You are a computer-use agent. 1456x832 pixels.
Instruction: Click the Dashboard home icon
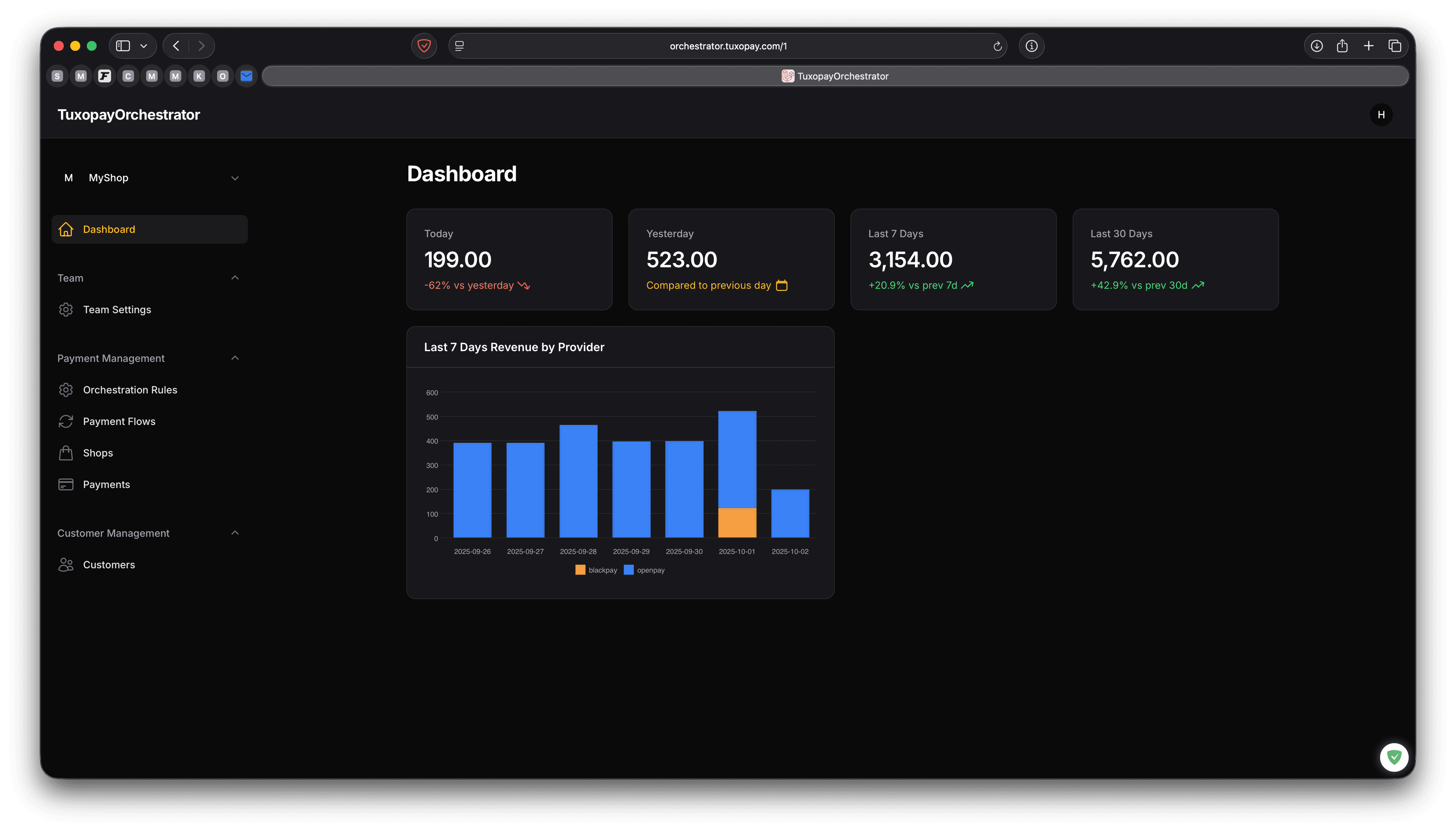66,229
